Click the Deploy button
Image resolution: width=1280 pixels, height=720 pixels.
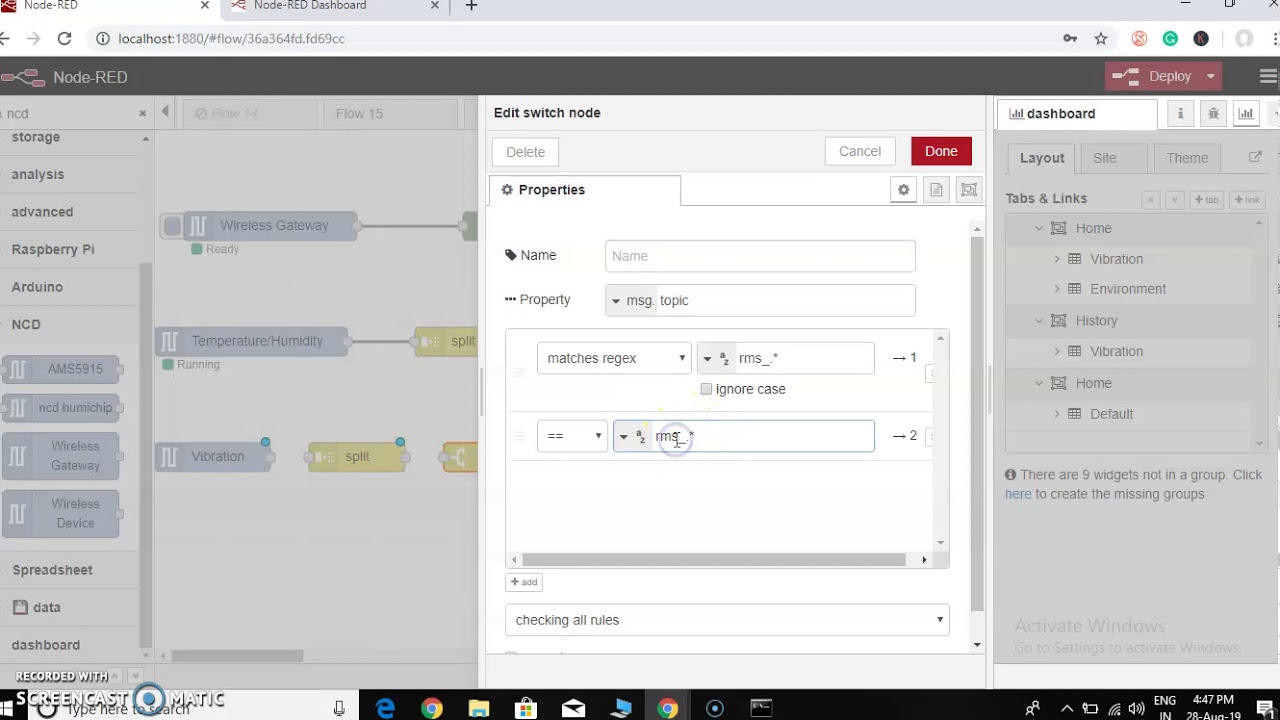pyautogui.click(x=1158, y=77)
